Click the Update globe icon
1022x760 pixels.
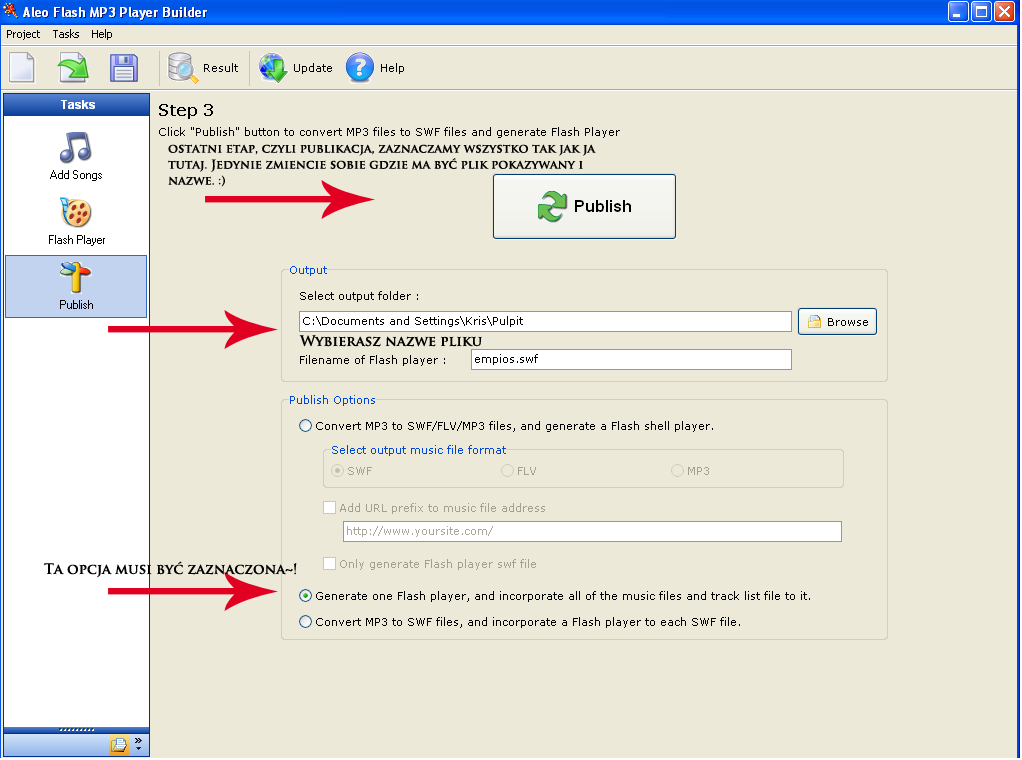(x=272, y=68)
